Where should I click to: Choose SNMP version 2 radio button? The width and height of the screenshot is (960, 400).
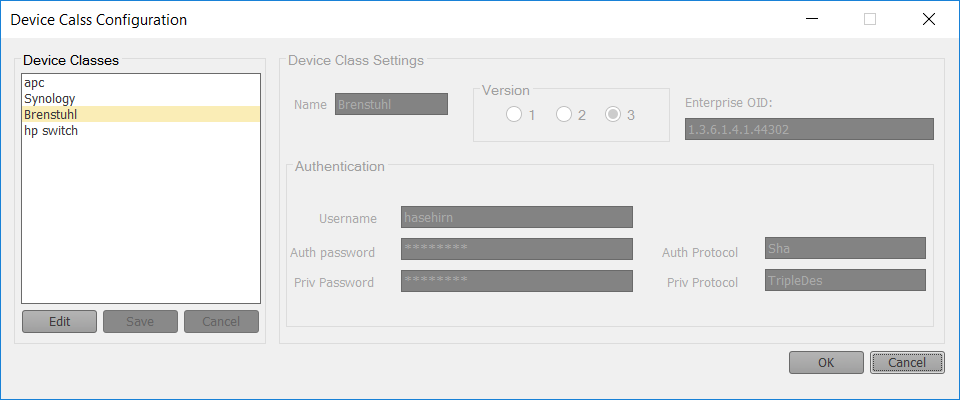[564, 115]
